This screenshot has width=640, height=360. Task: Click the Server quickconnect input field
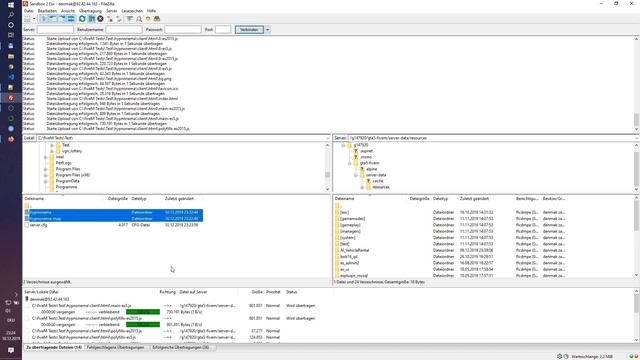coord(55,29)
